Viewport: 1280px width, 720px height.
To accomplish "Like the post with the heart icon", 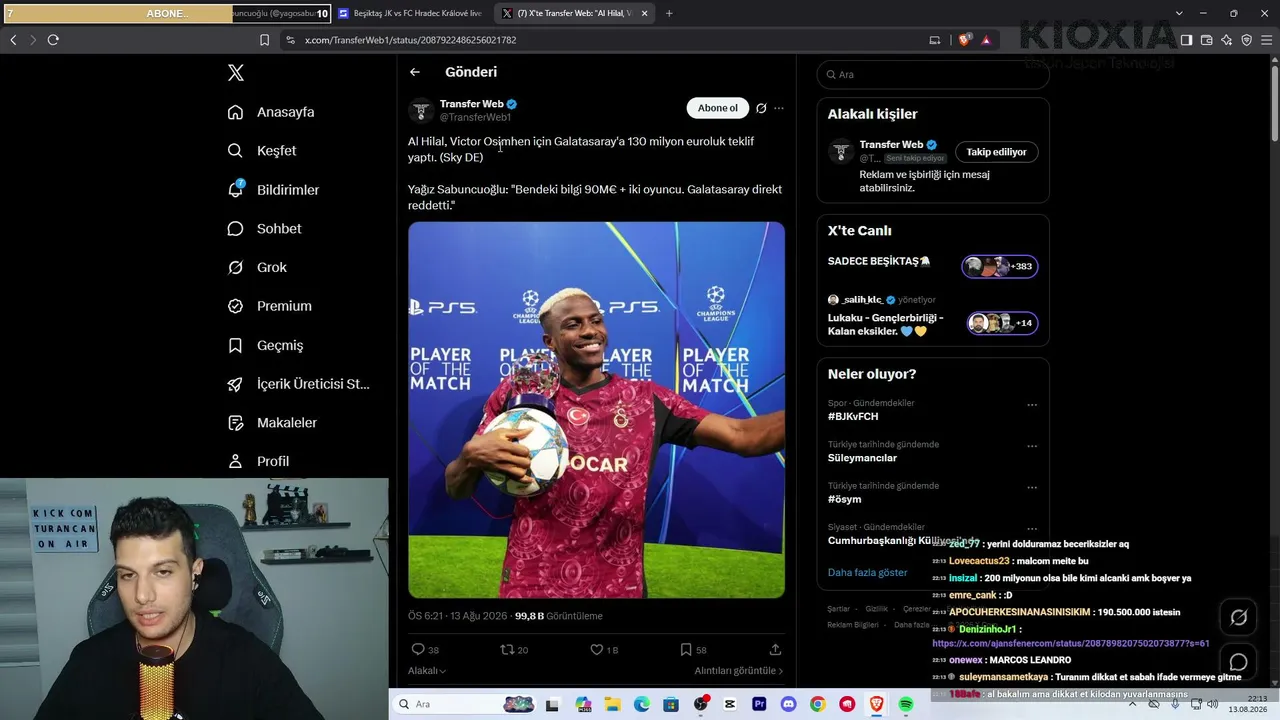I will coord(596,650).
